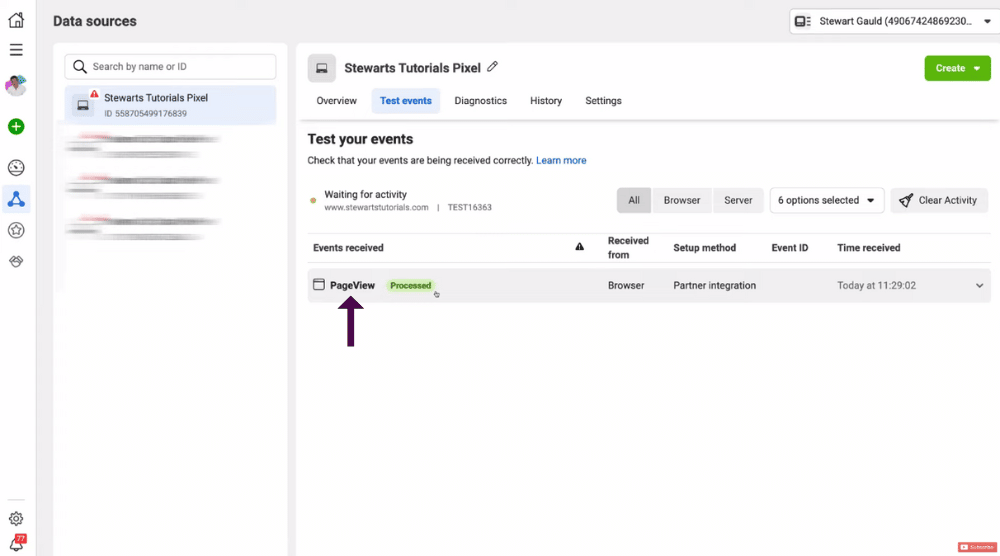Screen dimensions: 1000x556
Task: Click the Time received column header
Action: 869,247
